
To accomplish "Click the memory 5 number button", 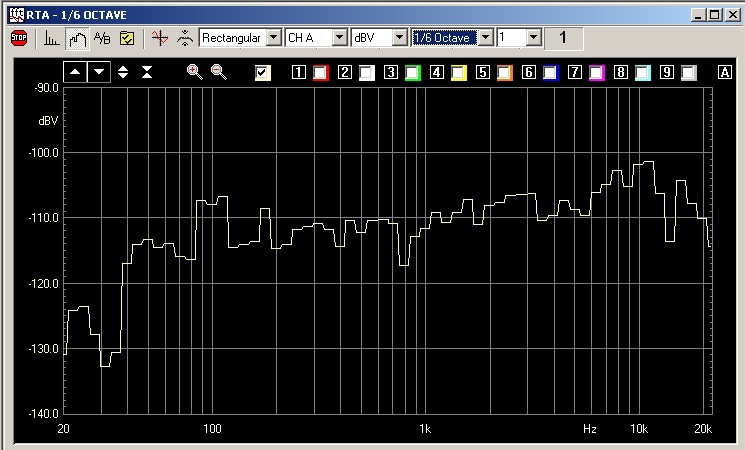I will pos(483,73).
